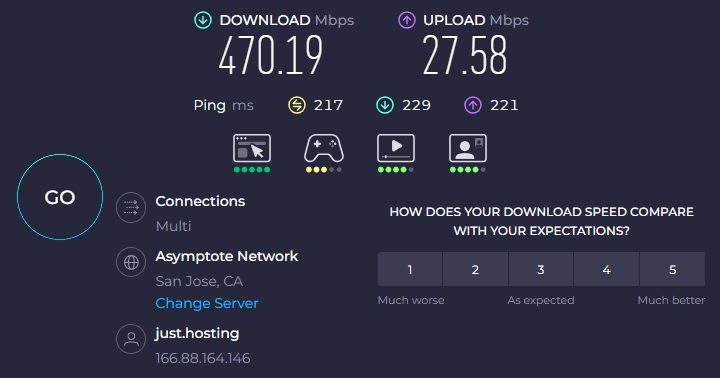Rate download speed as 4
This screenshot has width=720, height=378.
click(x=607, y=269)
